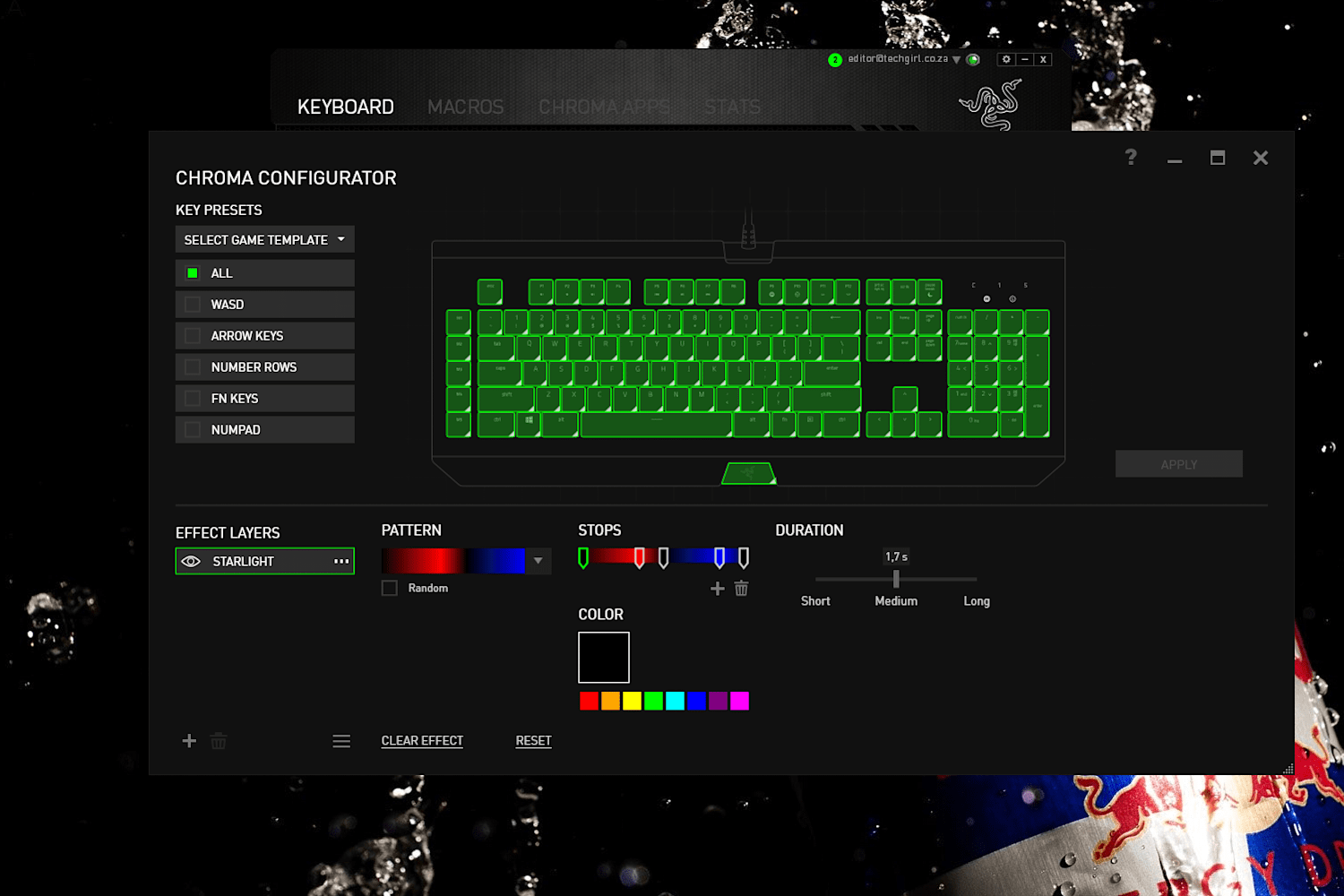1344x896 pixels.
Task: Set duration to Long
Action: coord(977,601)
